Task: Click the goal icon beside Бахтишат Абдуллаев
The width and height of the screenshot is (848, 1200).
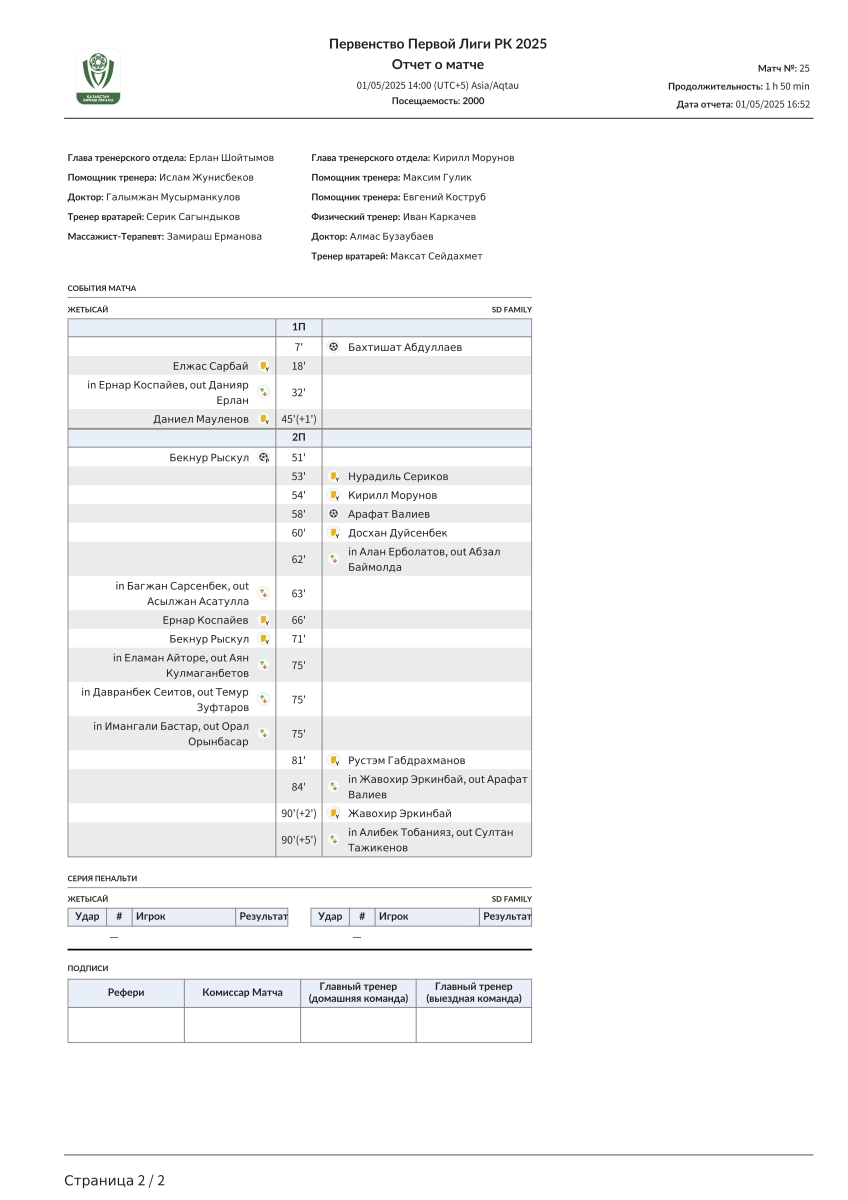Action: tap(334, 347)
